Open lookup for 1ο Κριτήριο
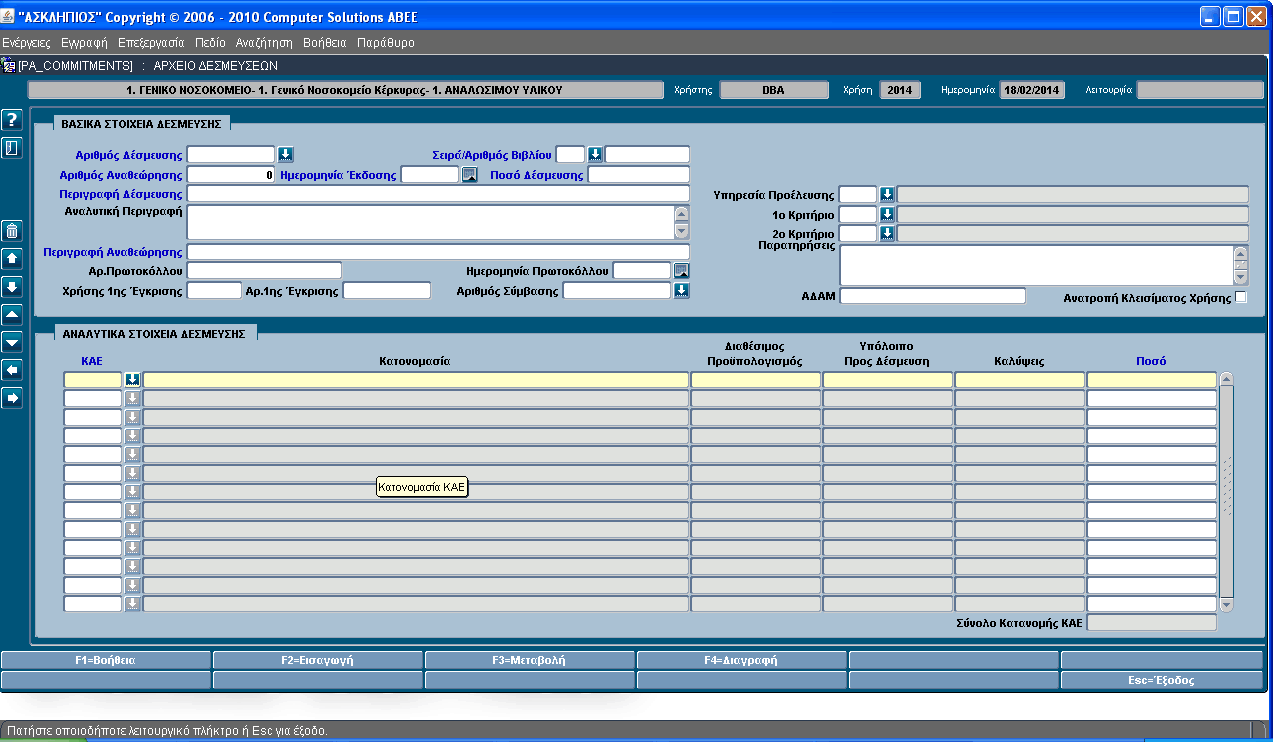The image size is (1273, 742). click(x=886, y=214)
